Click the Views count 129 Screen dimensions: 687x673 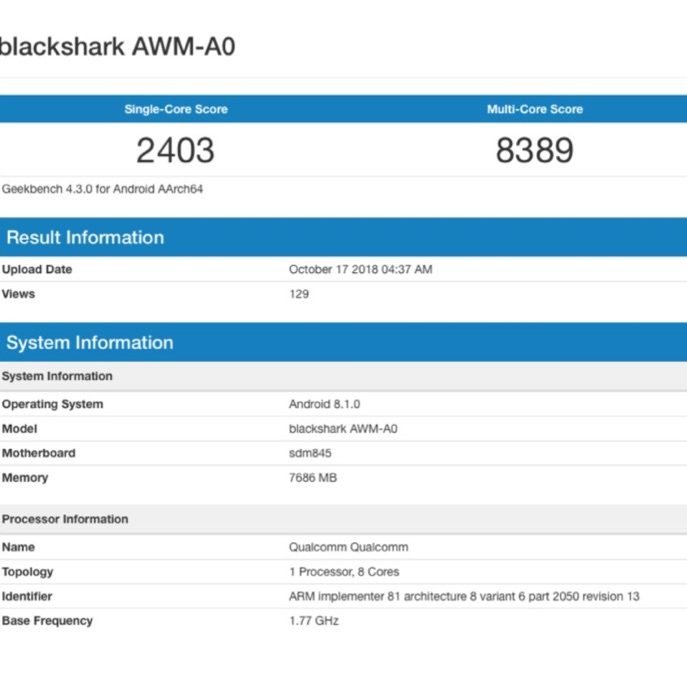click(x=299, y=294)
